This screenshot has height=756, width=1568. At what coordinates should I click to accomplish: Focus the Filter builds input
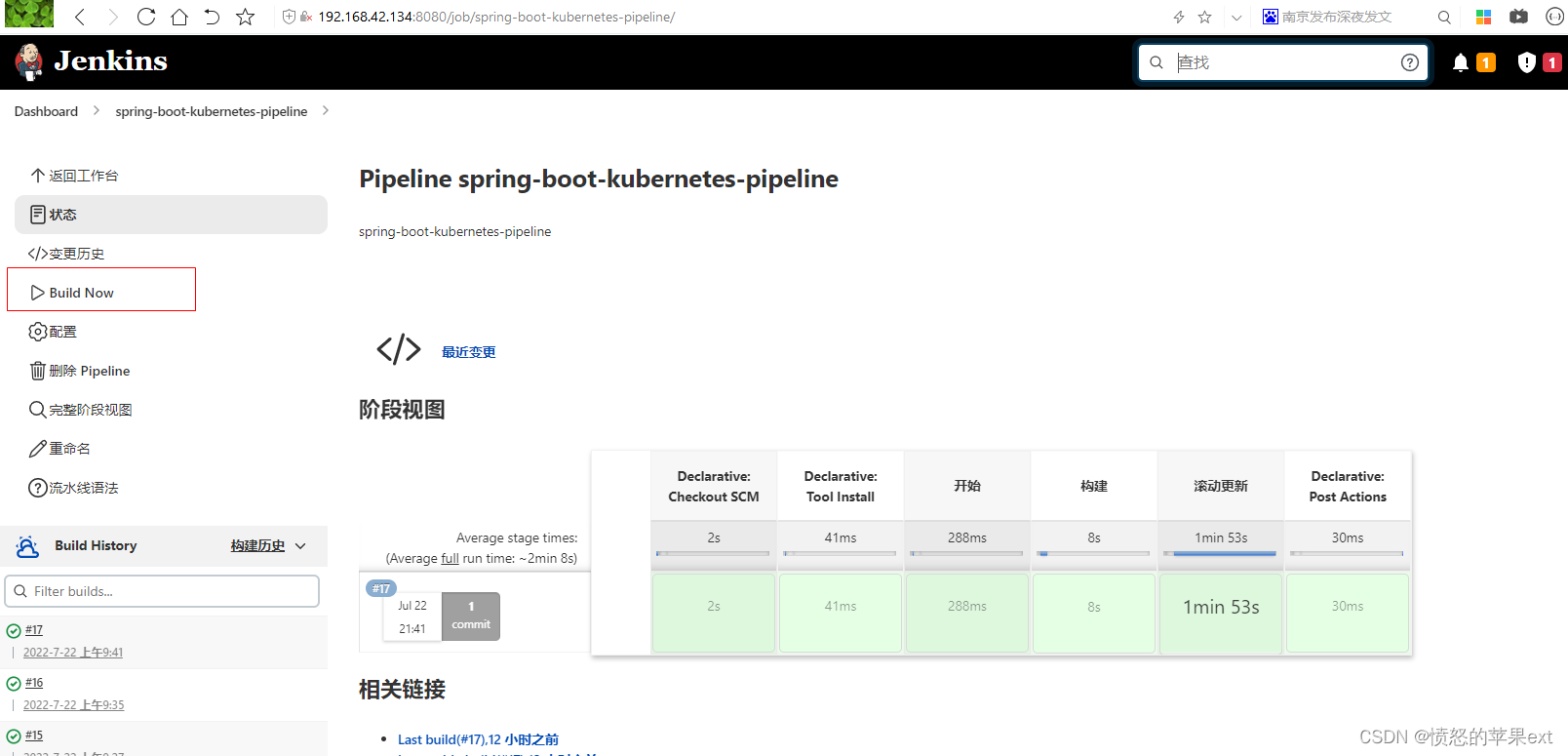[162, 591]
